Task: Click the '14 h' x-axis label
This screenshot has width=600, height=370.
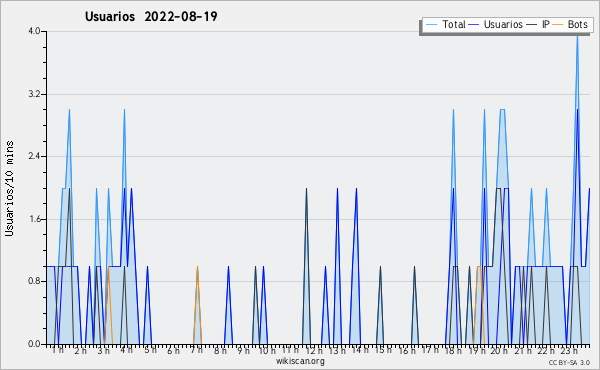Action: click(360, 350)
